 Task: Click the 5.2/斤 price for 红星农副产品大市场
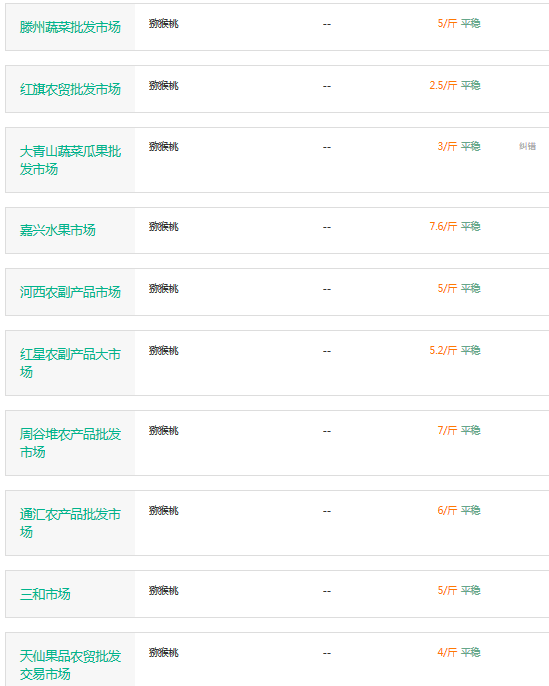coord(443,350)
